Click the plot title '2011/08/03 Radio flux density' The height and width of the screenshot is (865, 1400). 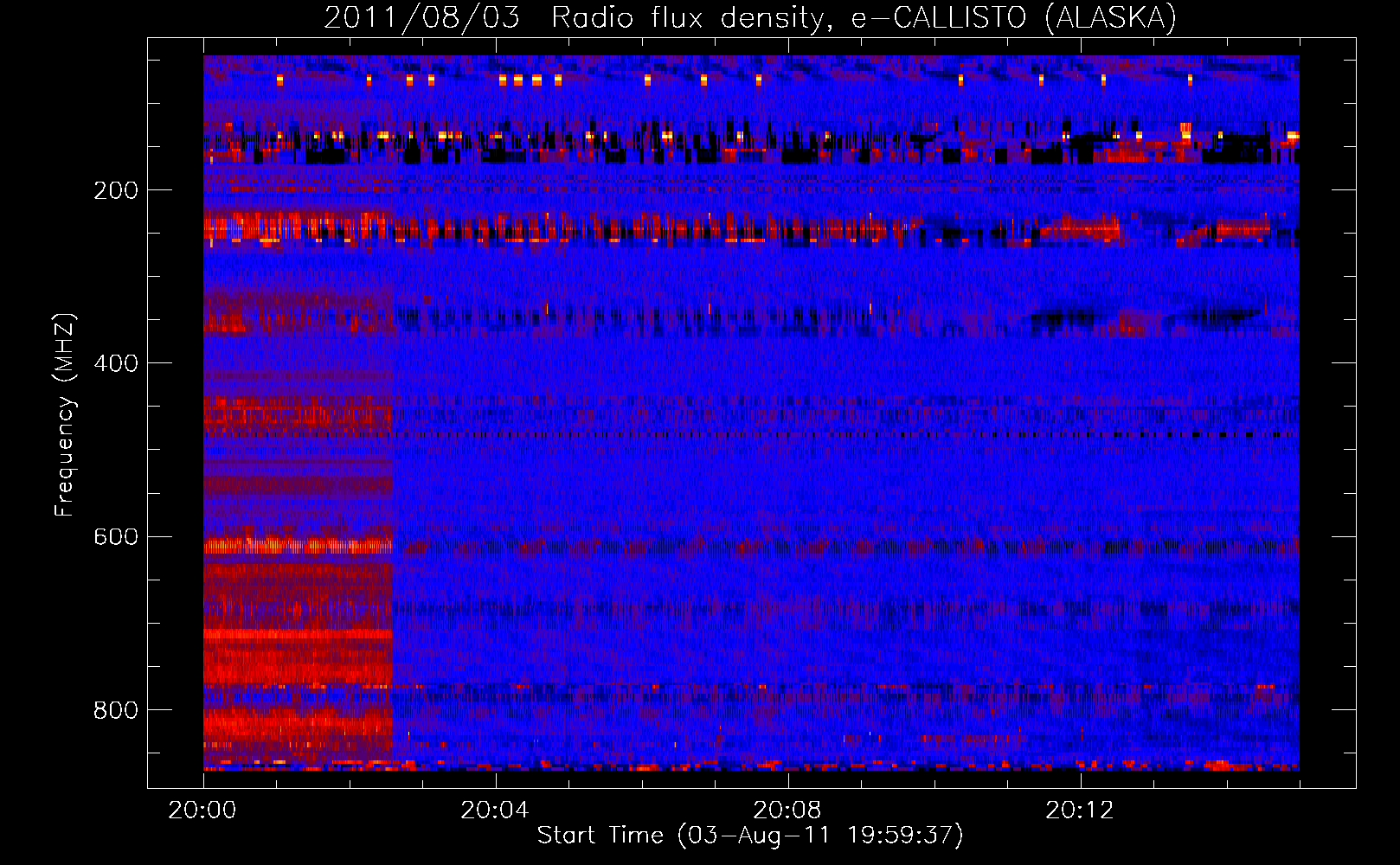750,17
